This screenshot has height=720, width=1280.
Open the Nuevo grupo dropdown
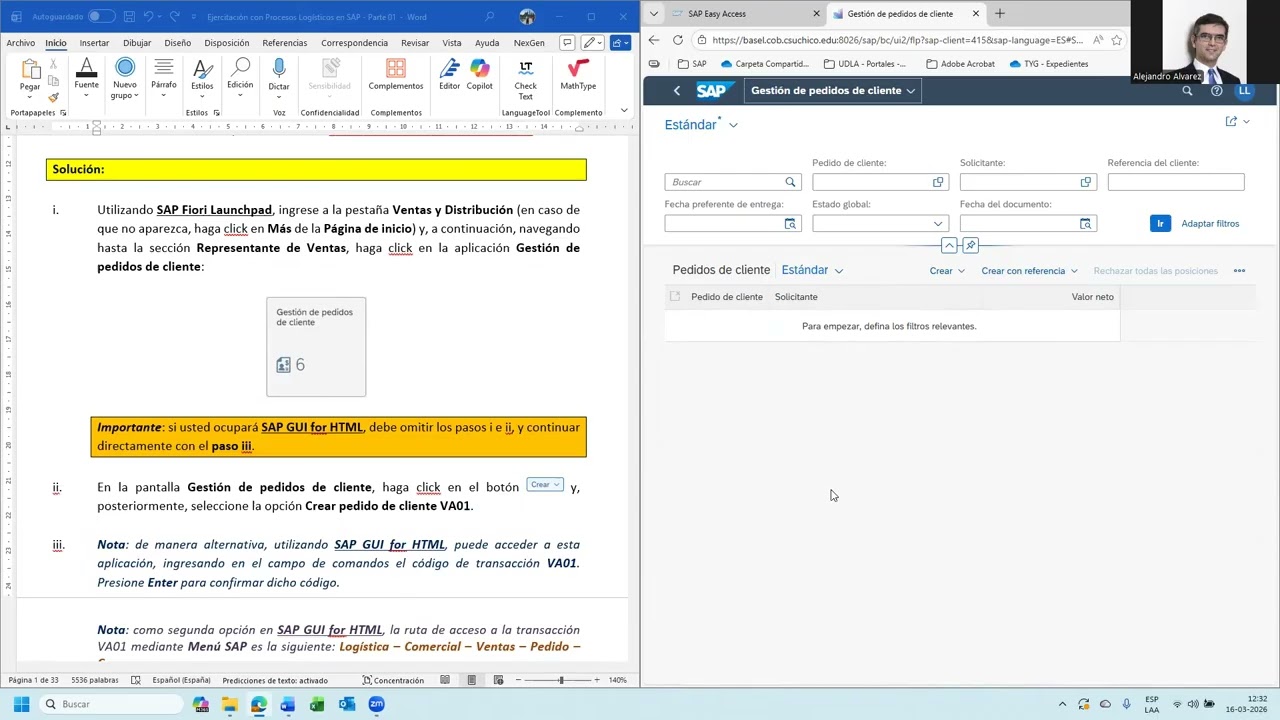125,78
